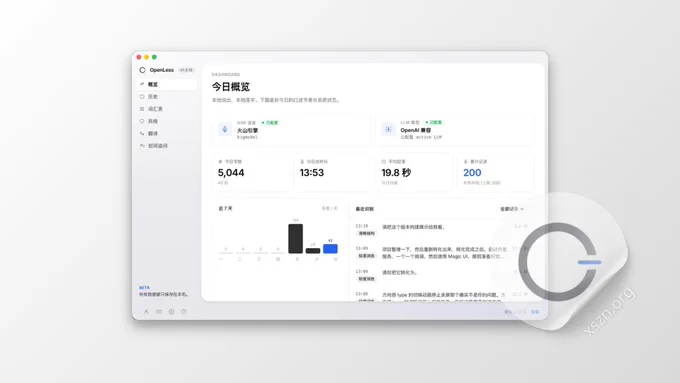Image resolution: width=680 pixels, height=383 pixels.
Task: Open the 概览 overview page in sidebar
Action: (167, 84)
